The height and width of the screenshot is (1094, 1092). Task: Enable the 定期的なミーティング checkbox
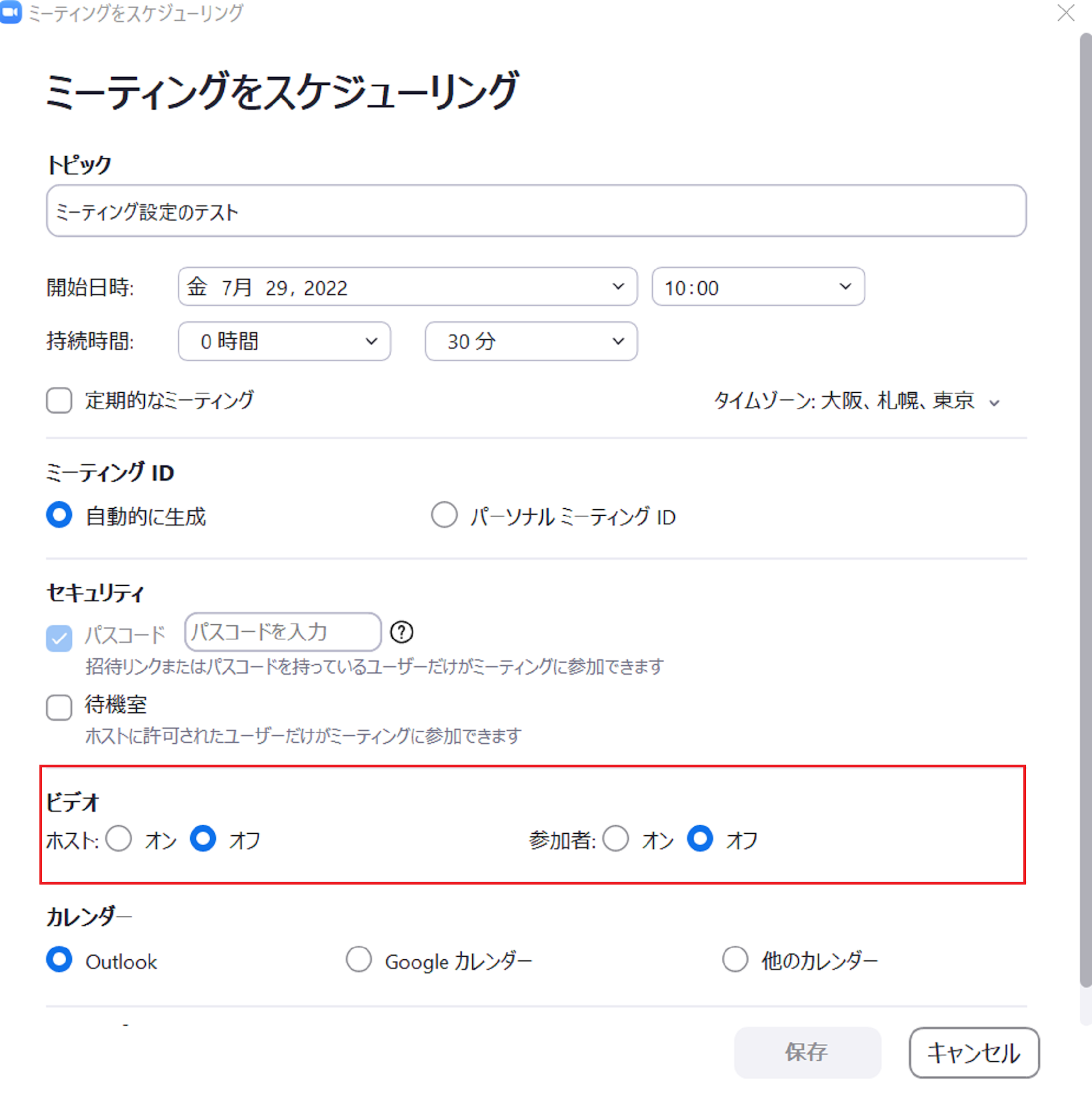pos(59,400)
